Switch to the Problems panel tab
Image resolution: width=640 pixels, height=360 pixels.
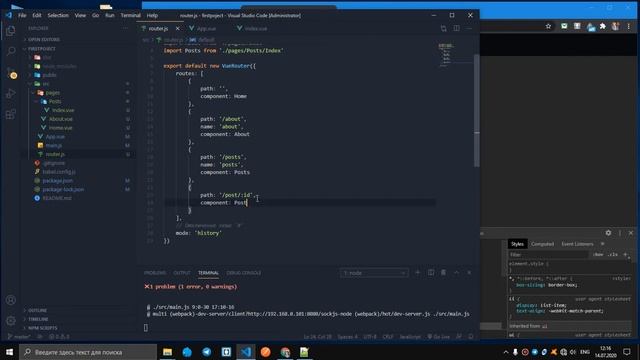pos(155,273)
